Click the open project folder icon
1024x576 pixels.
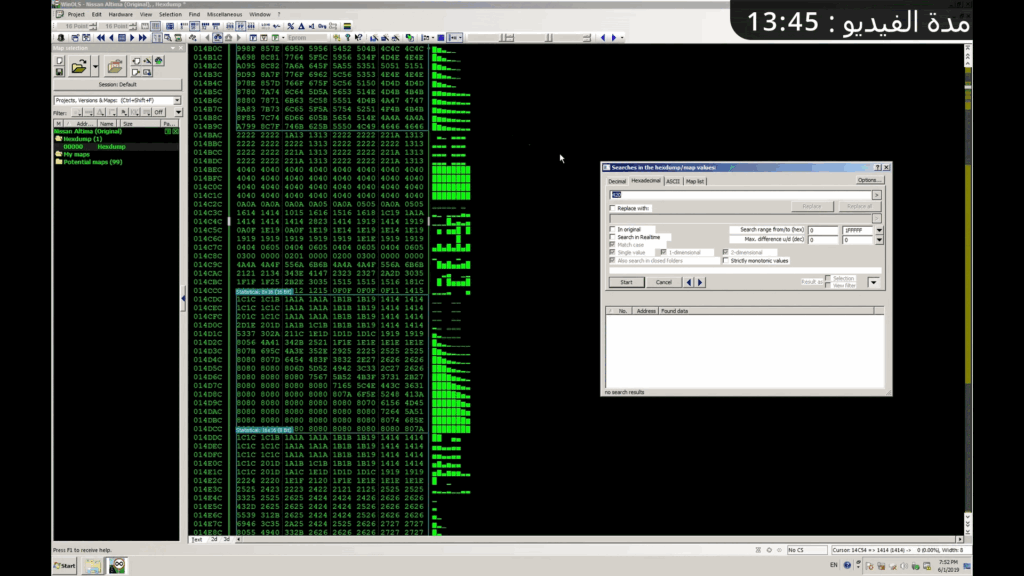(x=79, y=67)
